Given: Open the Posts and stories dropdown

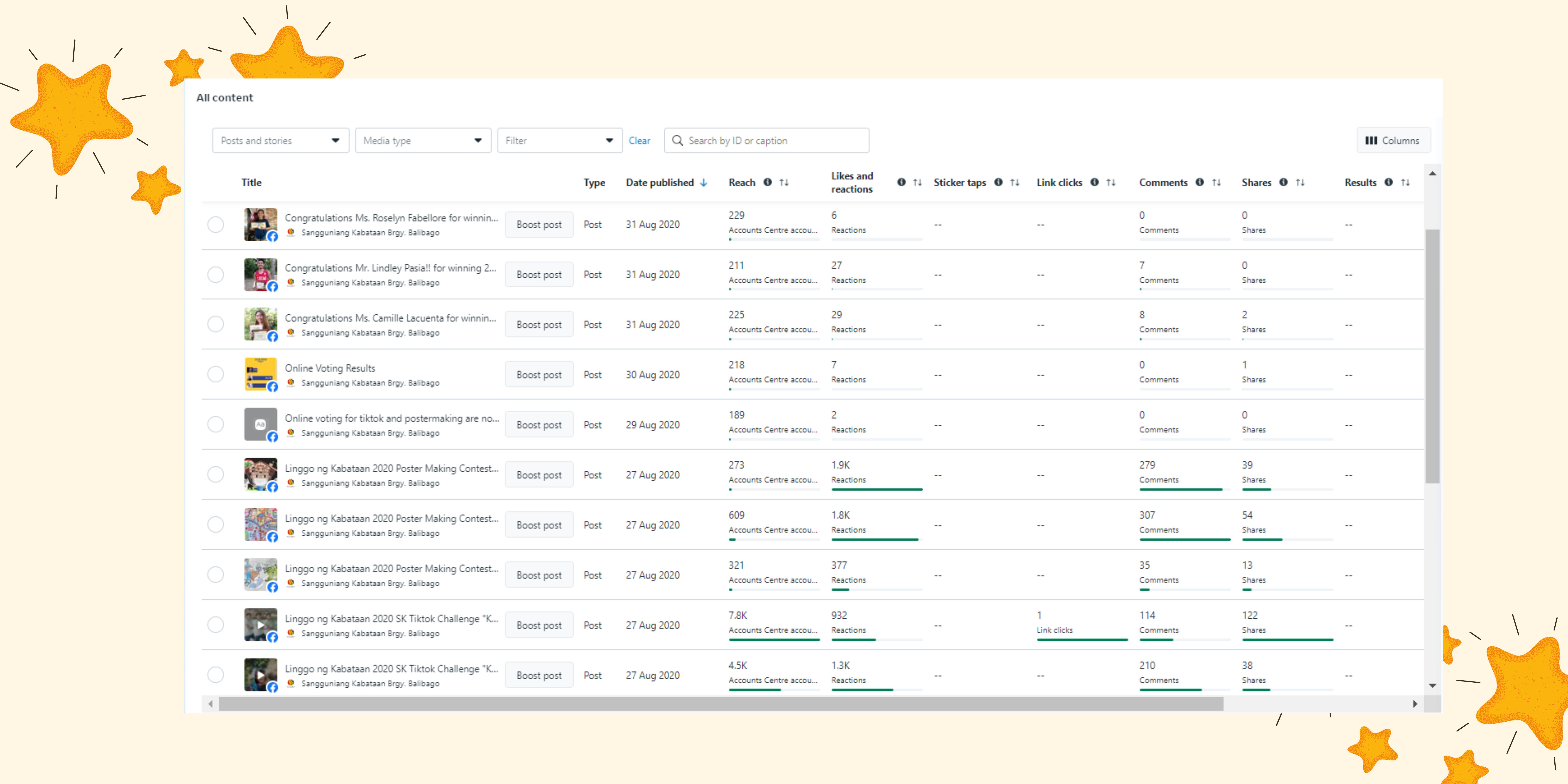Looking at the screenshot, I should (x=281, y=141).
